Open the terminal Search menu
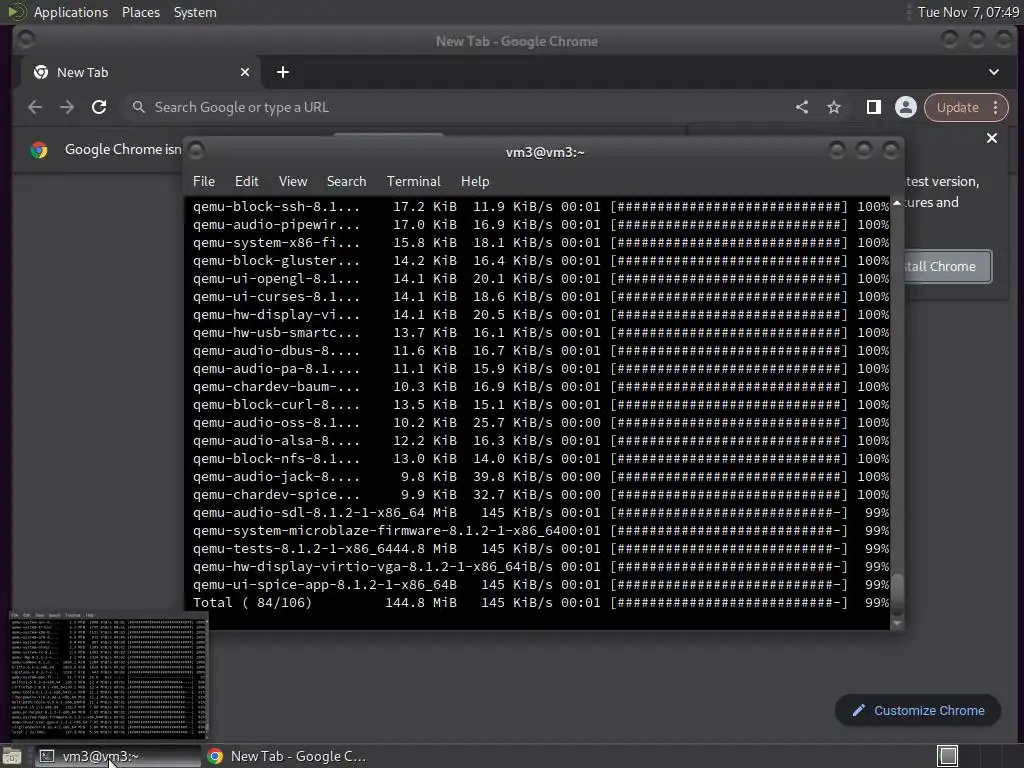The width and height of the screenshot is (1024, 768). coord(347,182)
